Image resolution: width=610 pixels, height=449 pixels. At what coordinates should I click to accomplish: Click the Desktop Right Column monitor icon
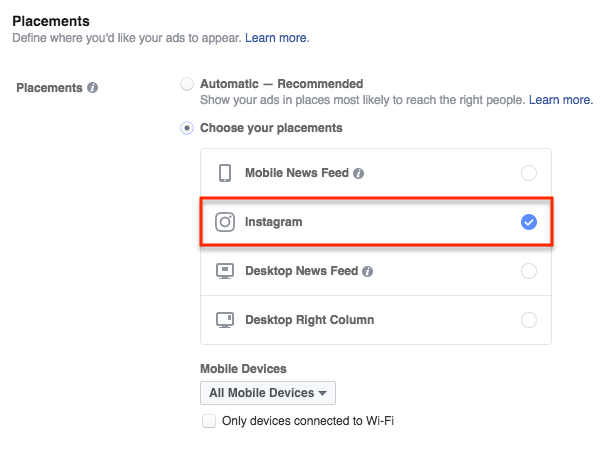point(225,320)
